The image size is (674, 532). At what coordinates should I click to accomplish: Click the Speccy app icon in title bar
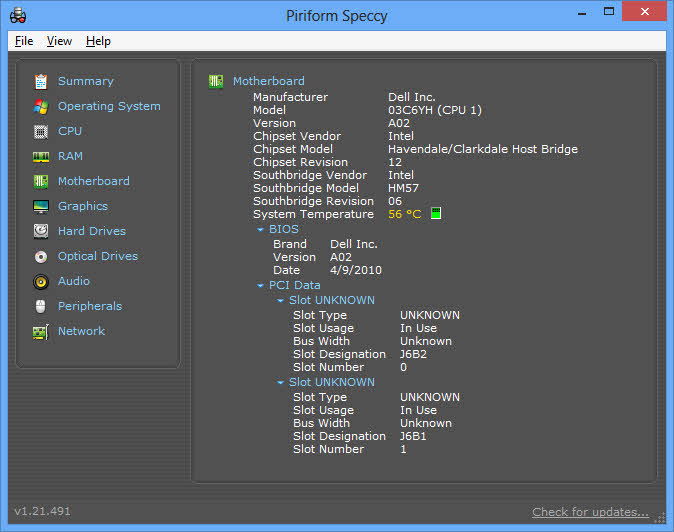coord(18,16)
